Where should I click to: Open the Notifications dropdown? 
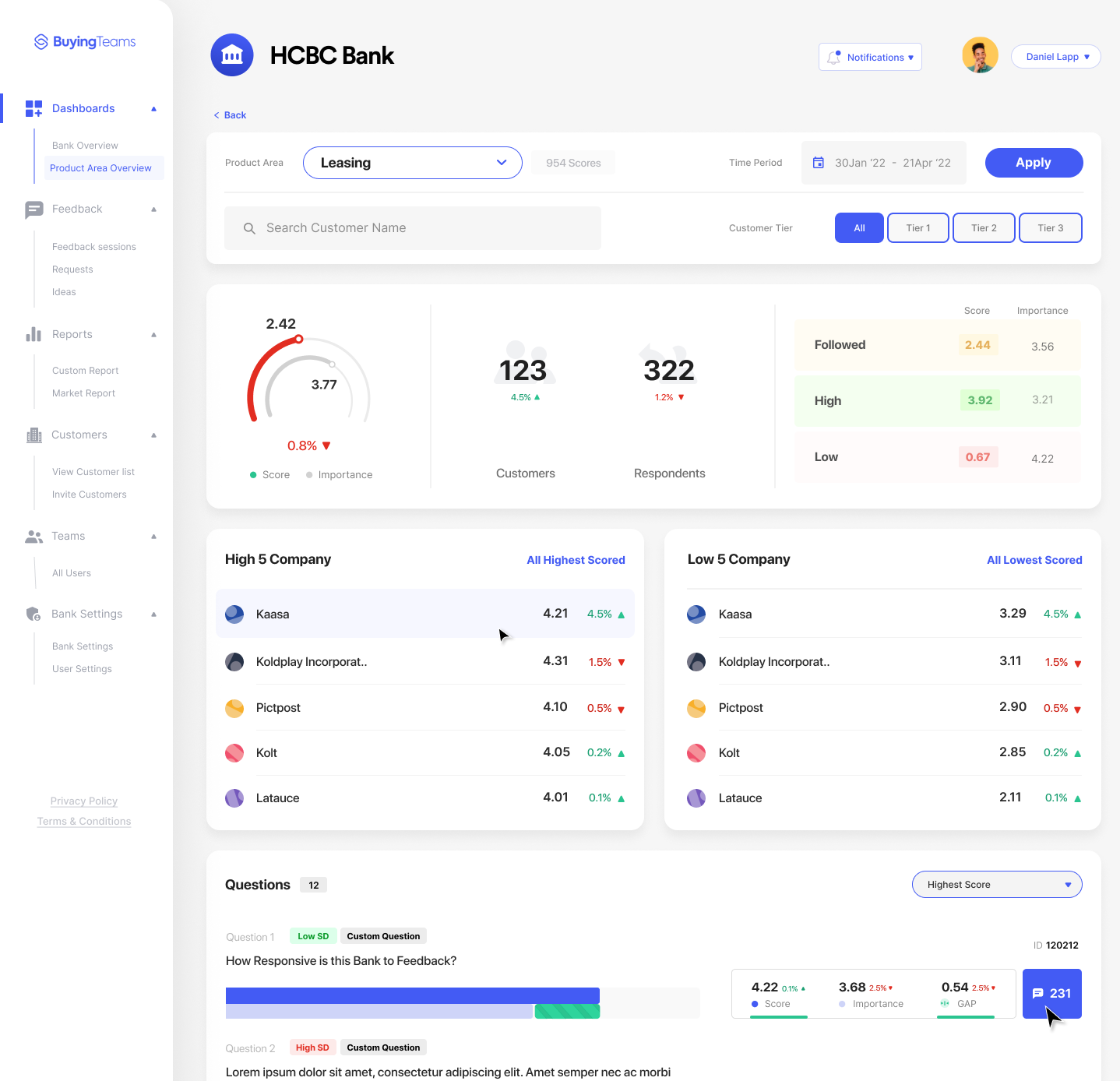(870, 57)
